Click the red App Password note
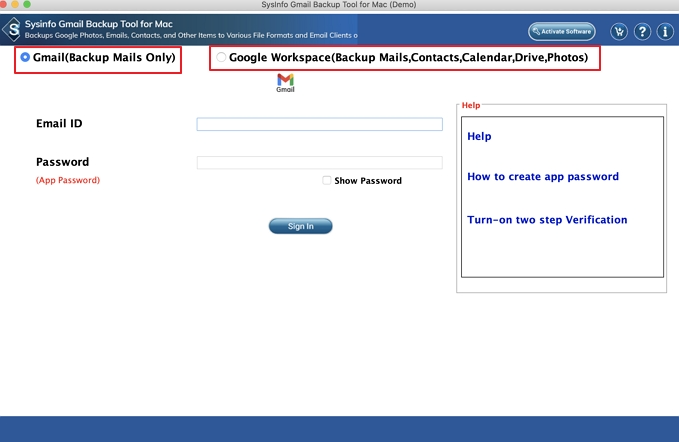Image resolution: width=679 pixels, height=442 pixels. click(68, 180)
